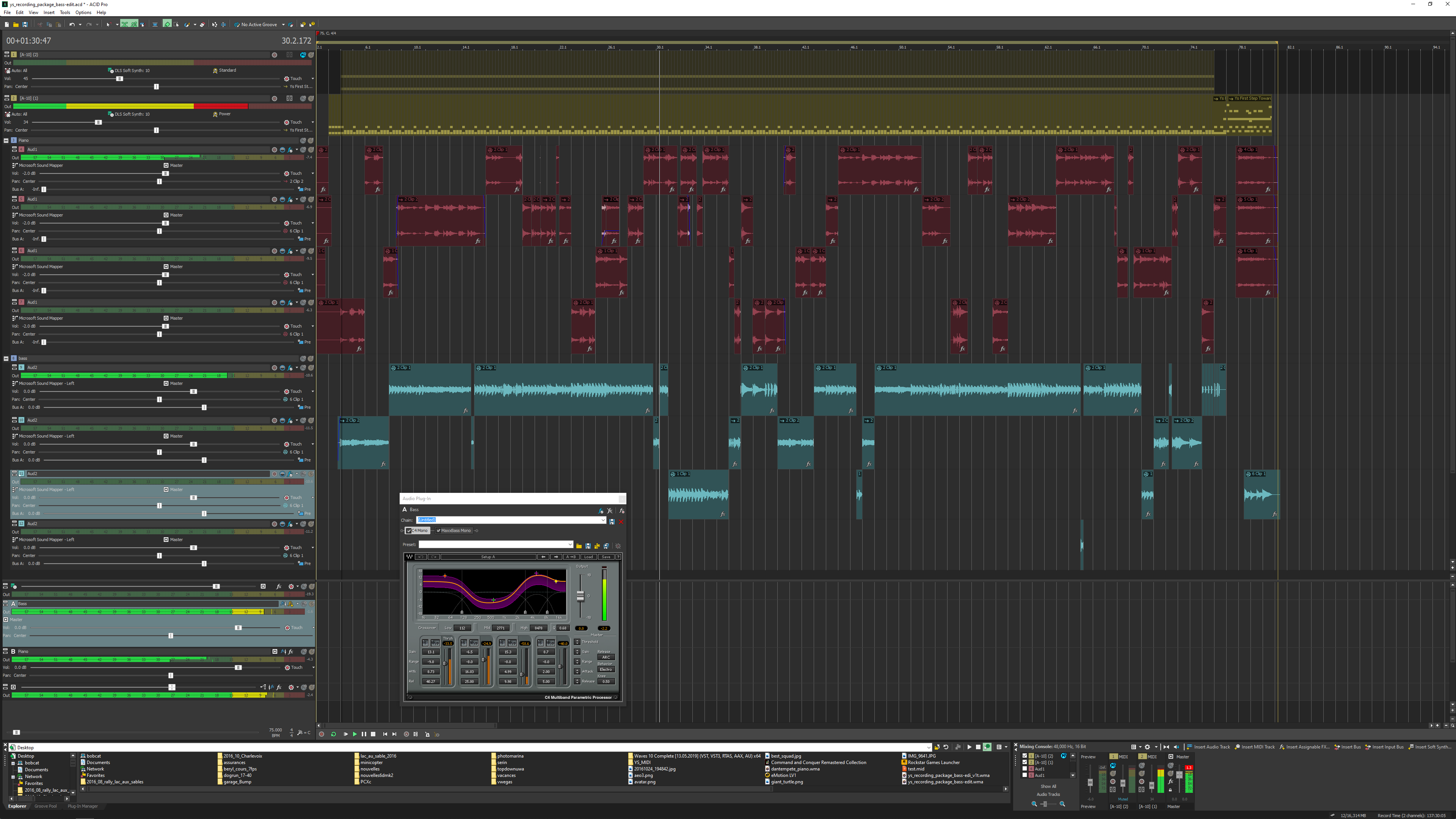Toggle loop playback in the transport bar
This screenshot has width=1456, height=819.
click(x=334, y=734)
